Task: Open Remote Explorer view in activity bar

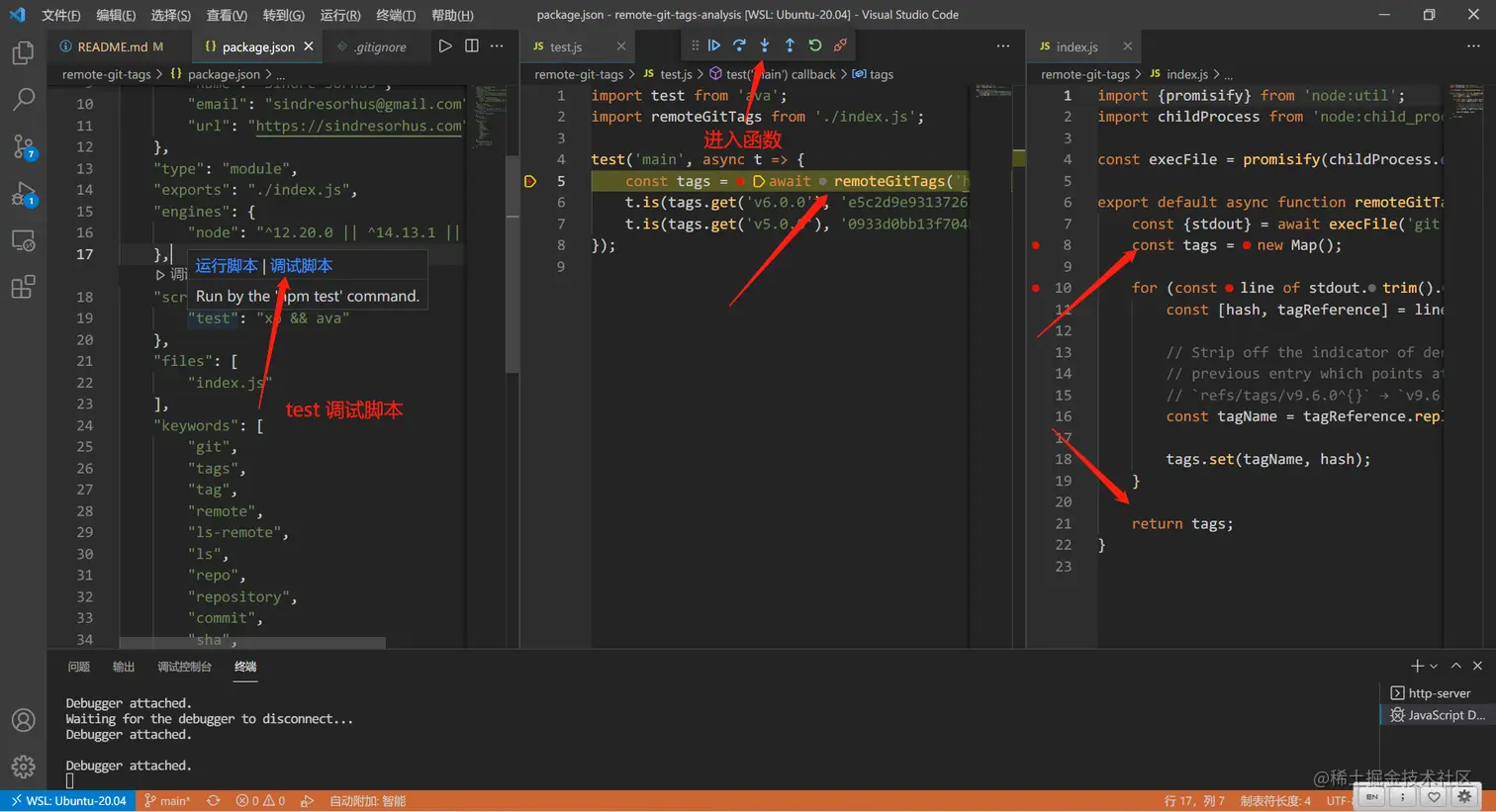Action: click(x=23, y=240)
